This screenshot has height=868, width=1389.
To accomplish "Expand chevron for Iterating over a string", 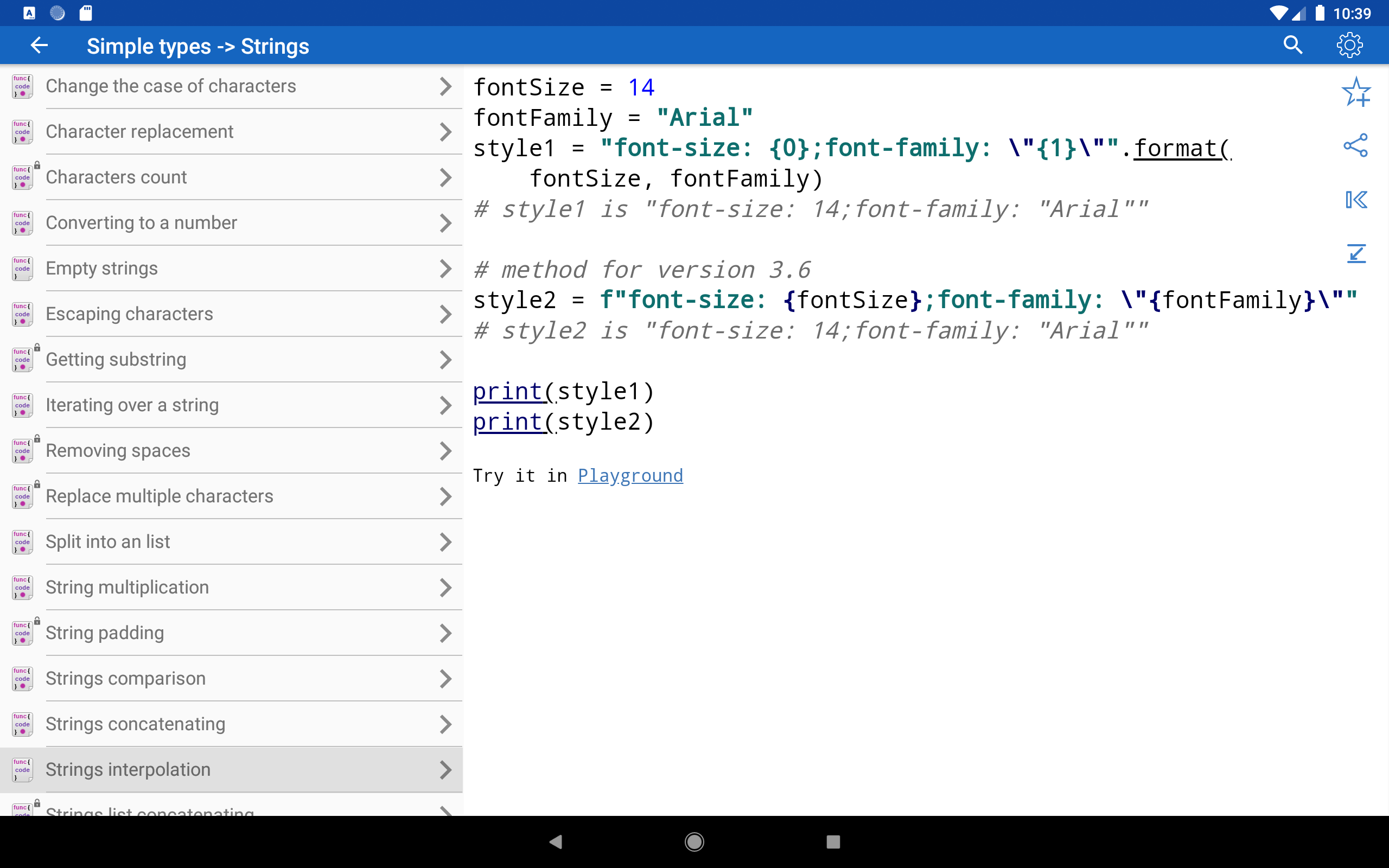I will (445, 405).
